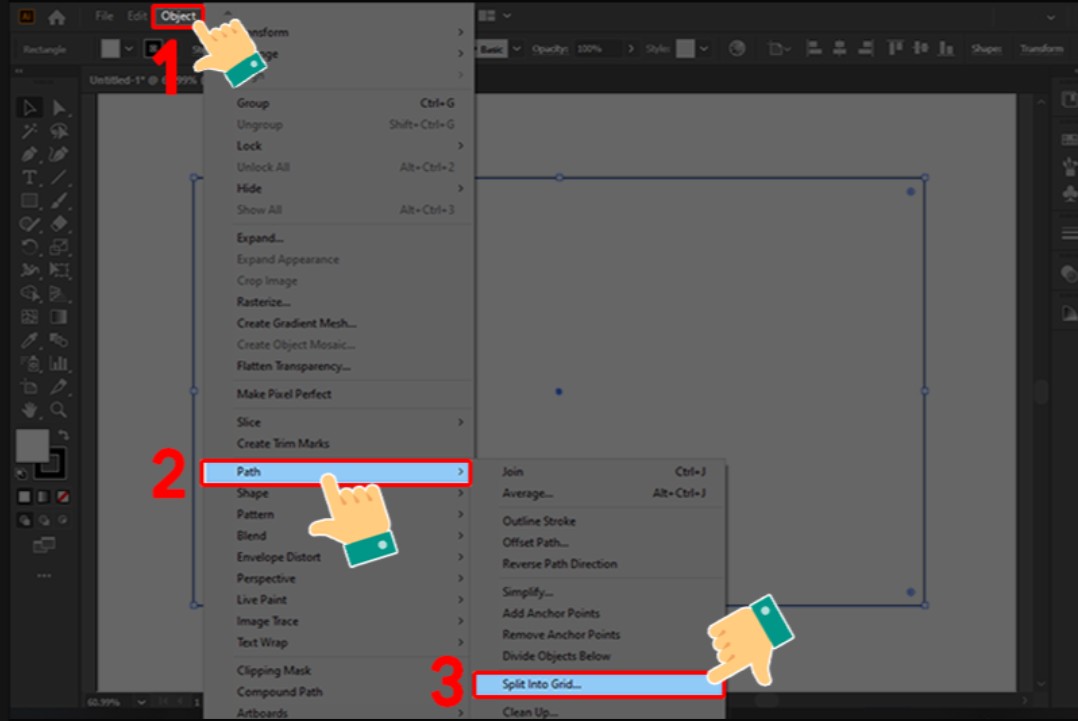Open the Path submenu item

click(335, 472)
